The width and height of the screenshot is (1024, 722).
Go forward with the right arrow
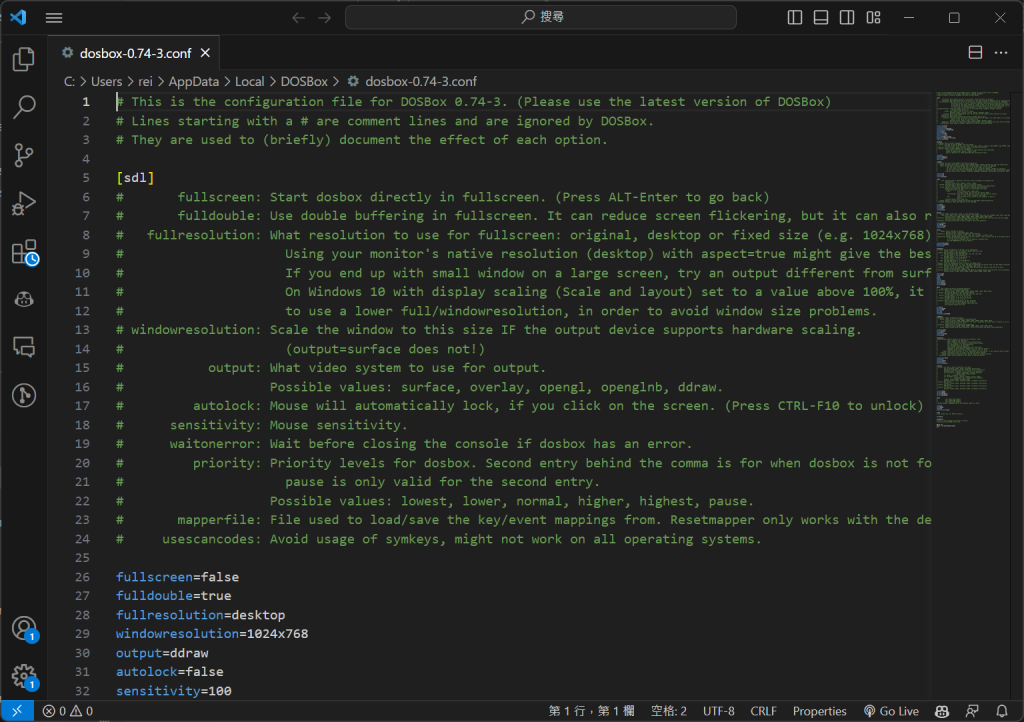[x=325, y=18]
